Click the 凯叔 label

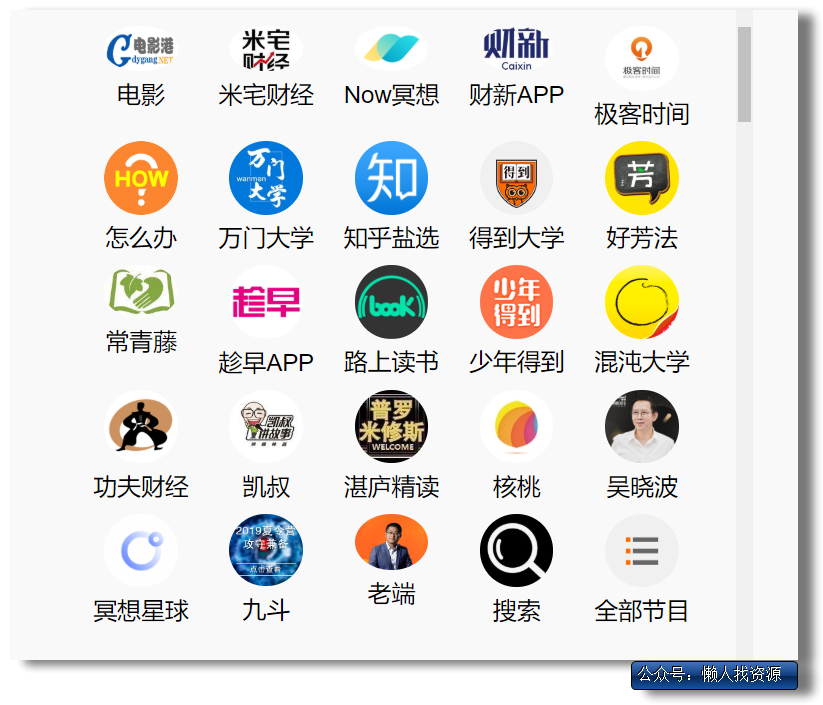pyautogui.click(x=266, y=487)
